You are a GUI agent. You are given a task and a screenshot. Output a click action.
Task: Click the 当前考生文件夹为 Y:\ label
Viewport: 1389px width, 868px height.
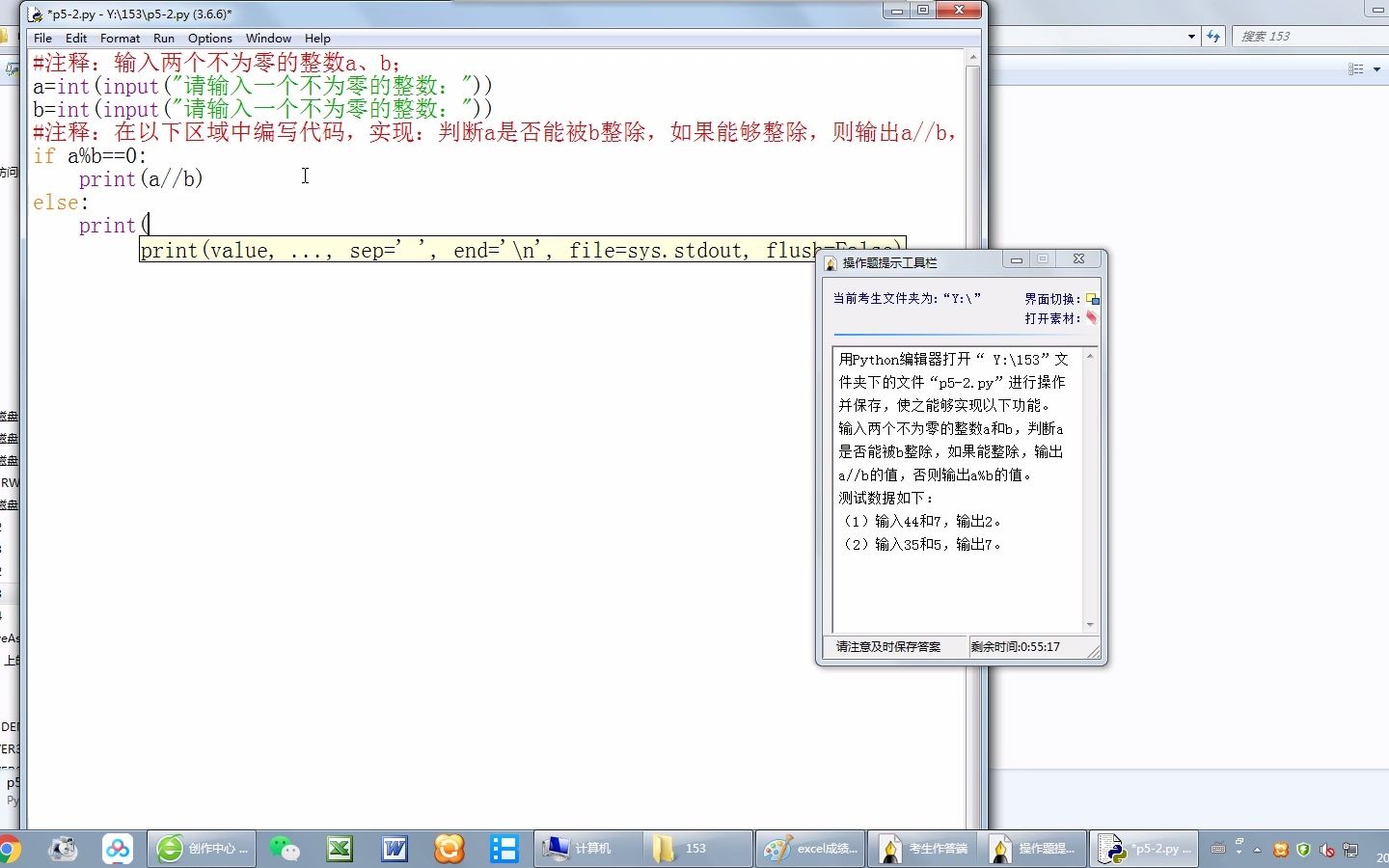907,299
